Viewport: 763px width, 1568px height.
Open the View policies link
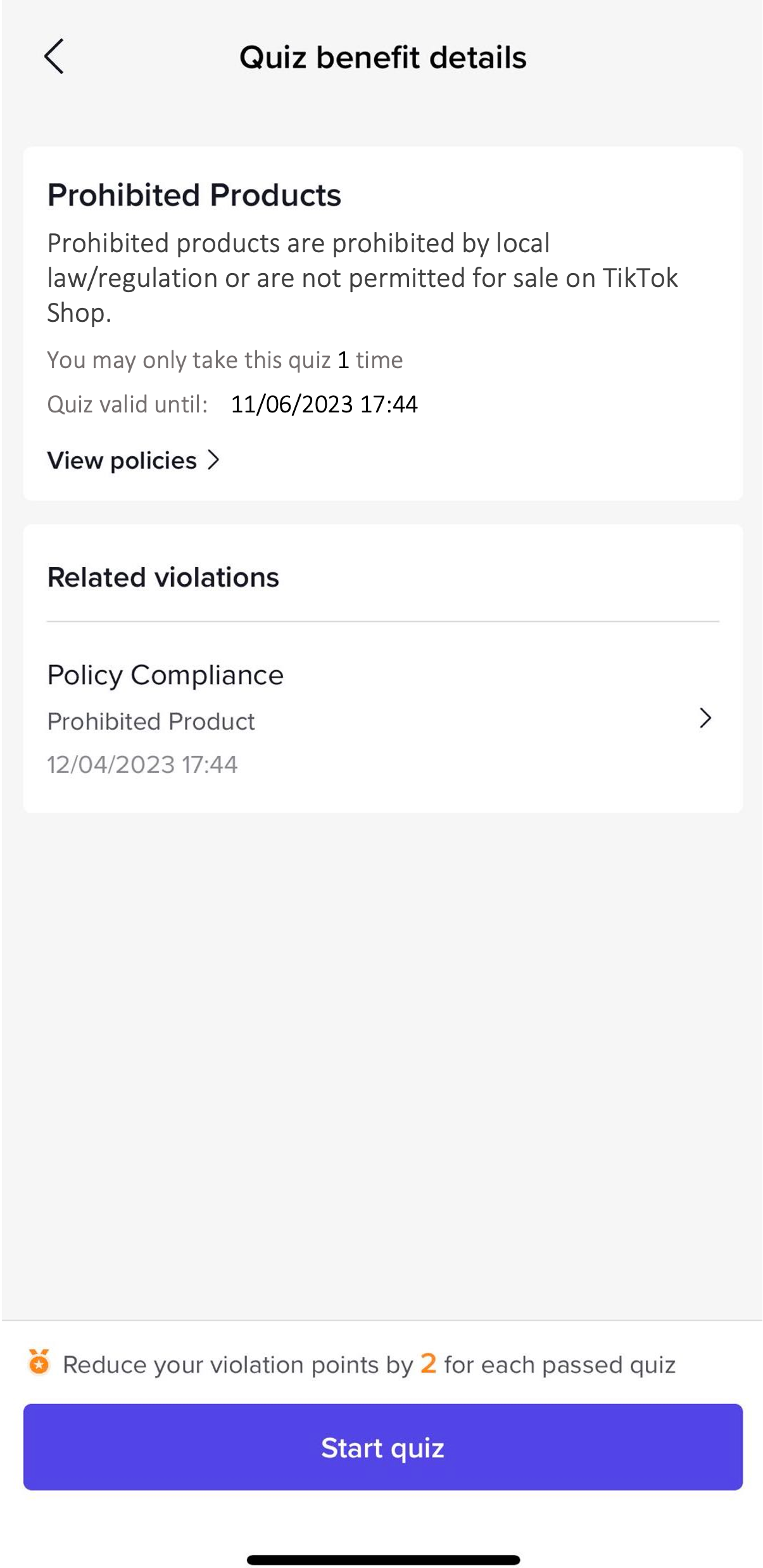point(122,461)
